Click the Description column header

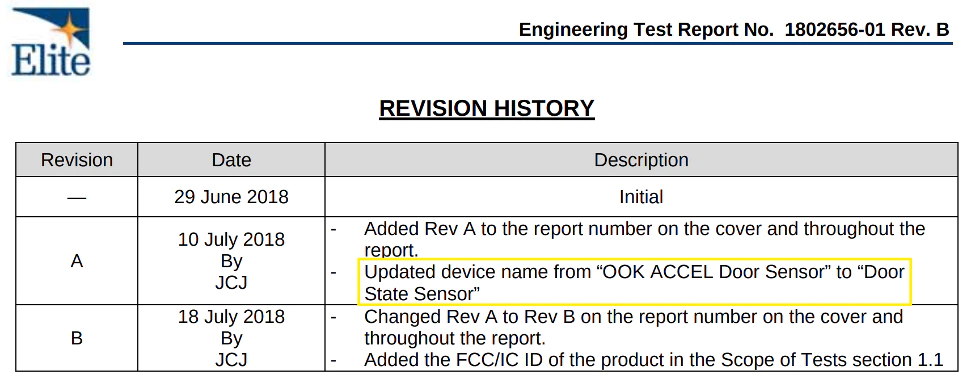point(641,160)
